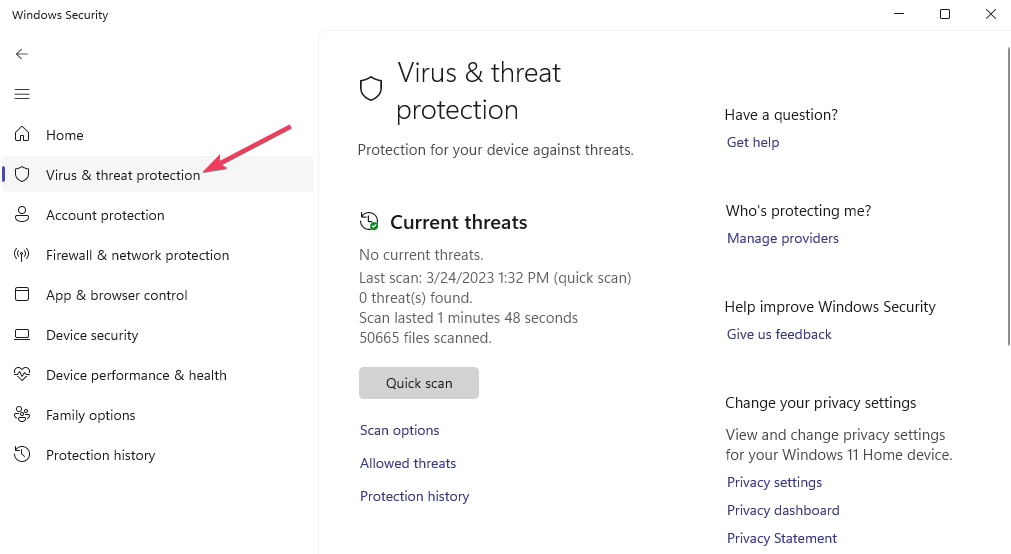Click the Home house icon

tap(22, 135)
